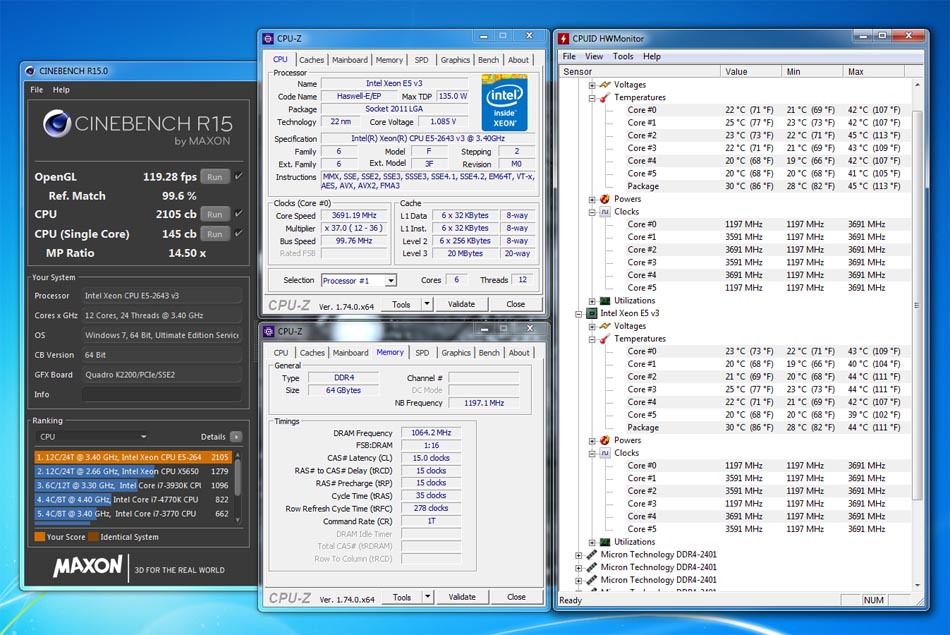The image size is (950, 635).
Task: Click the Max column header in HWMonitor
Action: [x=873, y=71]
